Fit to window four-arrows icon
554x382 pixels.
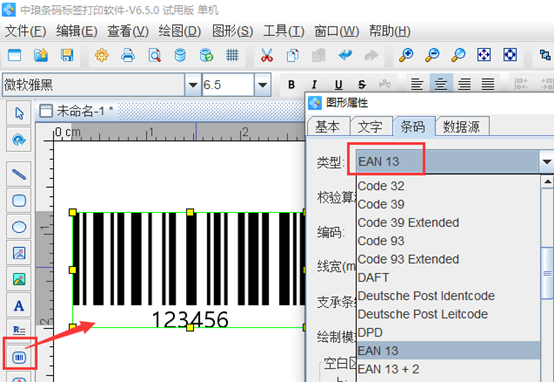[x=484, y=55]
